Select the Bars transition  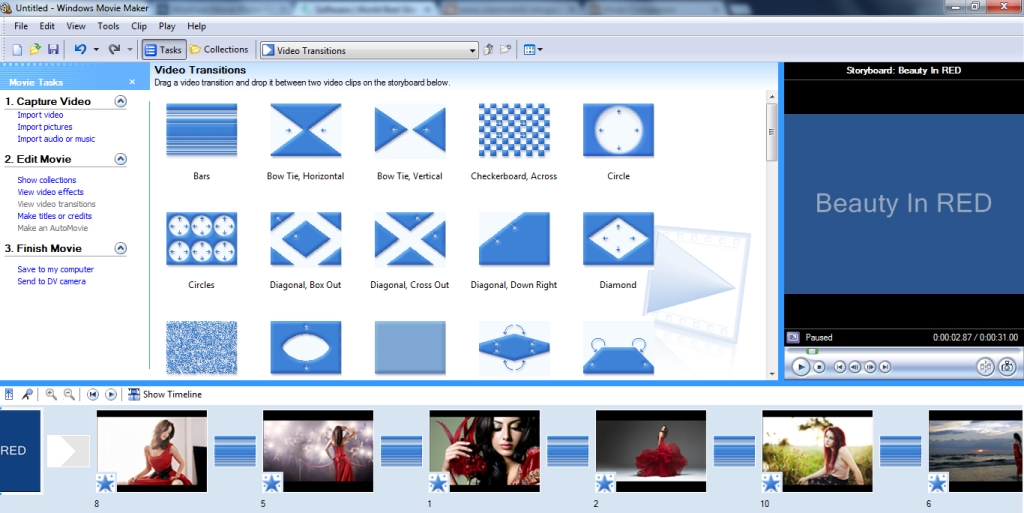(x=201, y=130)
